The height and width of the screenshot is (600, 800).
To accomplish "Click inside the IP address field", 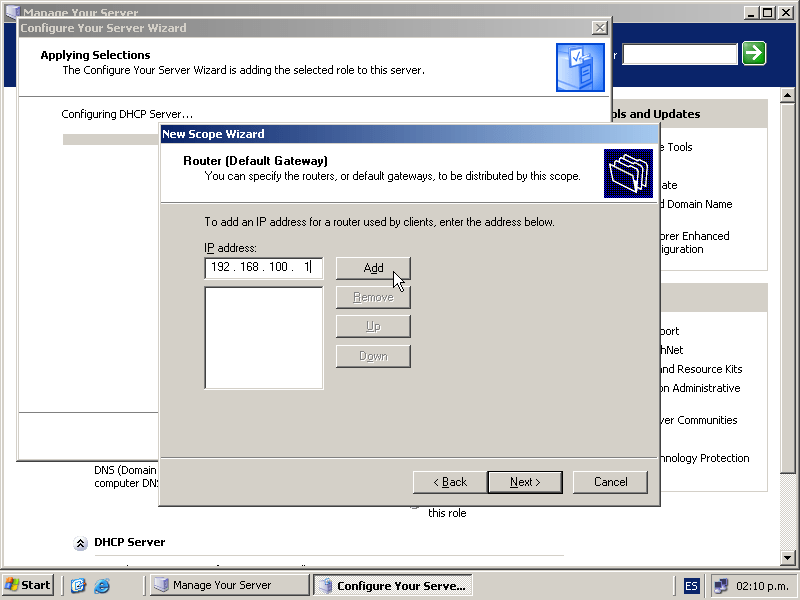I will click(263, 268).
